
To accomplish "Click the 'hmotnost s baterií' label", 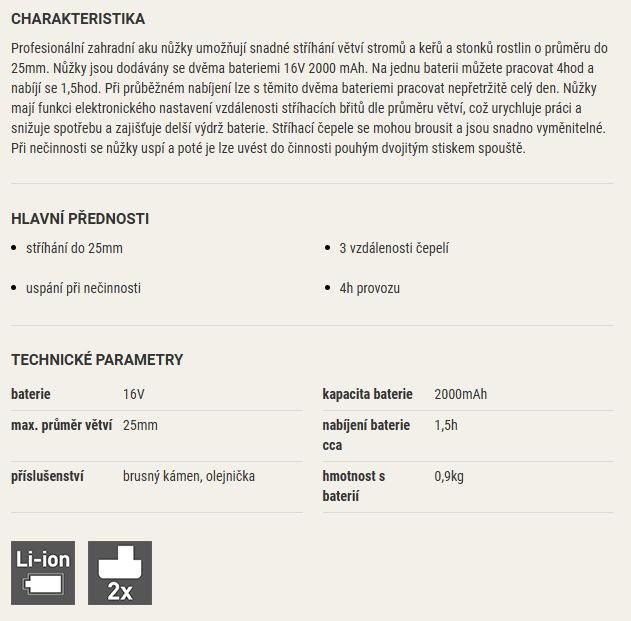I will [354, 486].
